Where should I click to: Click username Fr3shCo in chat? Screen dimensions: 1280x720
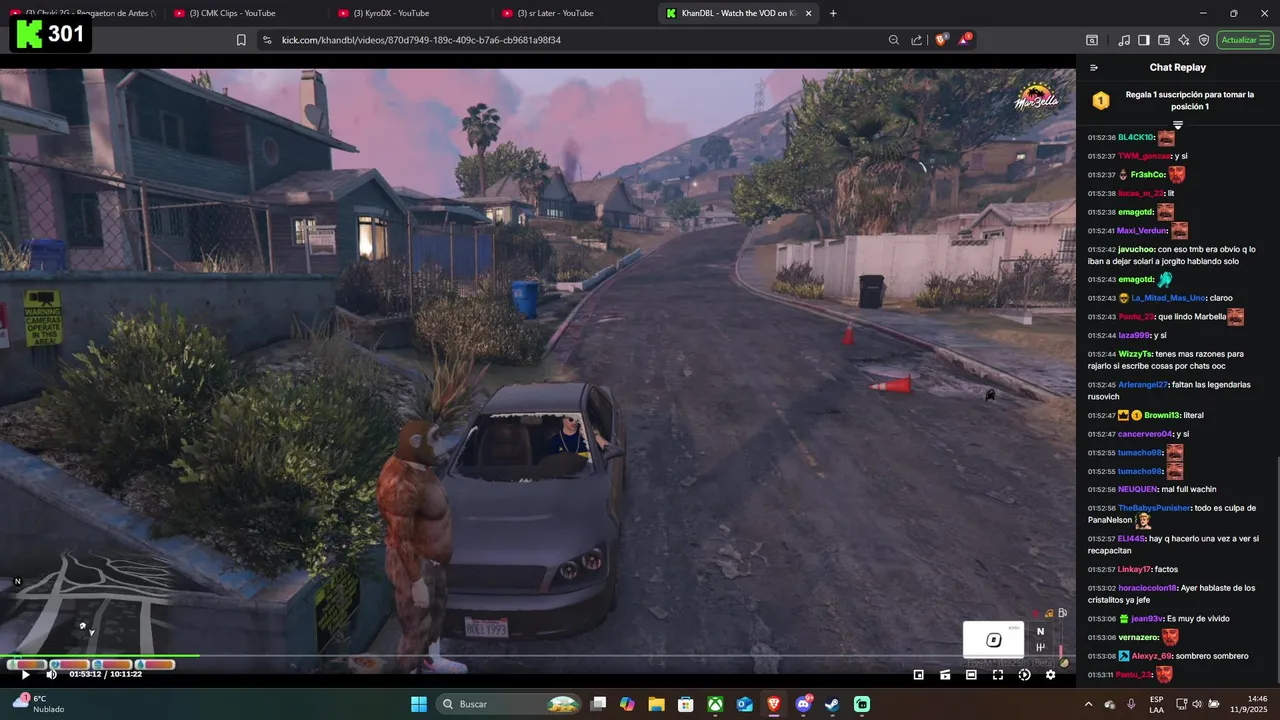click(1147, 175)
